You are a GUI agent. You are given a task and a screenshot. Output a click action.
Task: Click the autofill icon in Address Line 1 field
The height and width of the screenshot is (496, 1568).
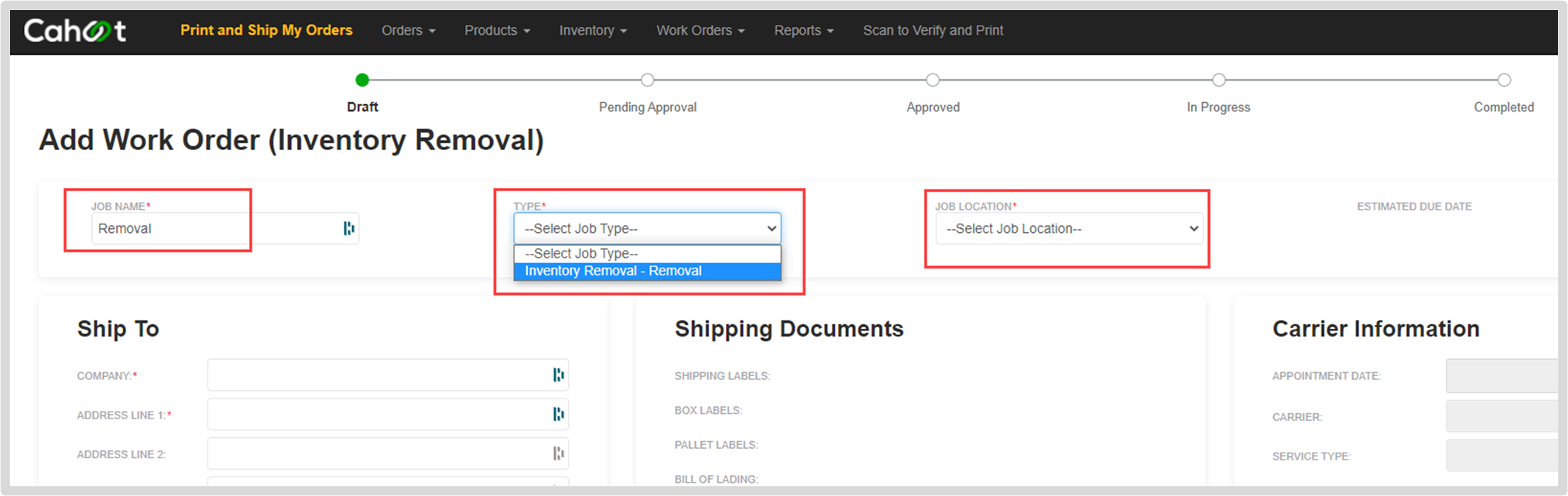tap(558, 415)
